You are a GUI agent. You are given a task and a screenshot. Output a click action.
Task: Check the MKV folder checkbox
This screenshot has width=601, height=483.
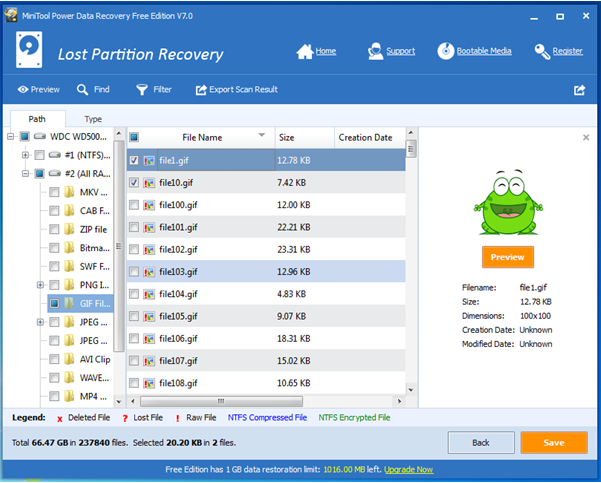54,192
